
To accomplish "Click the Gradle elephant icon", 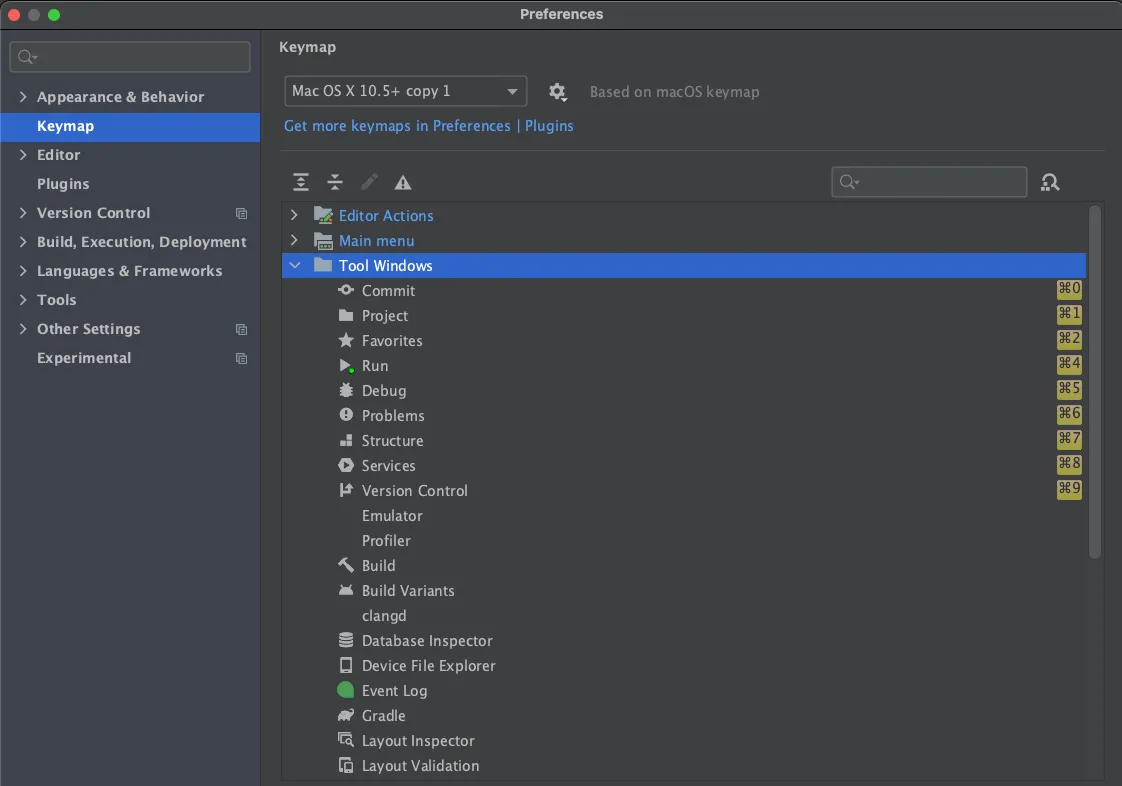I will [346, 716].
